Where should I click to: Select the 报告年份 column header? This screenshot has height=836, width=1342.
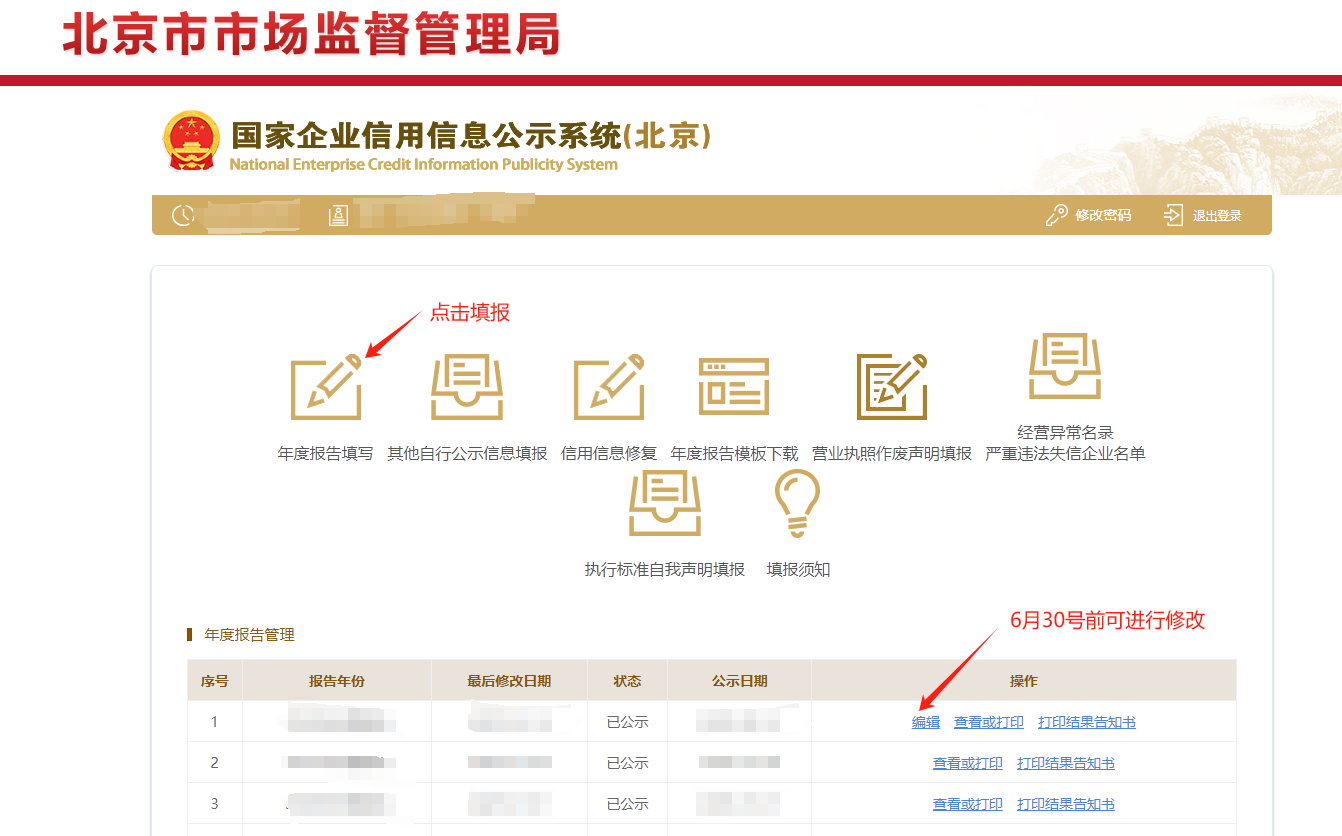(x=338, y=680)
